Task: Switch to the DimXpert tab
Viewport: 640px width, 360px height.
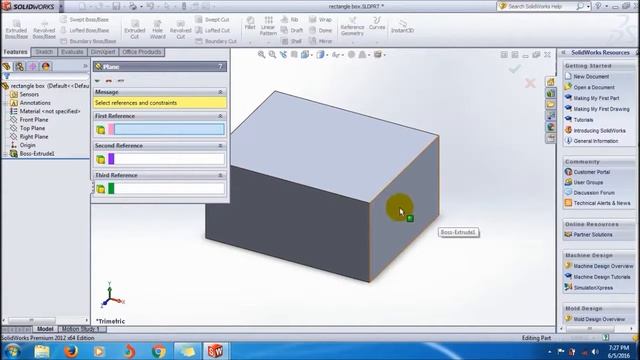Action: pos(103,52)
